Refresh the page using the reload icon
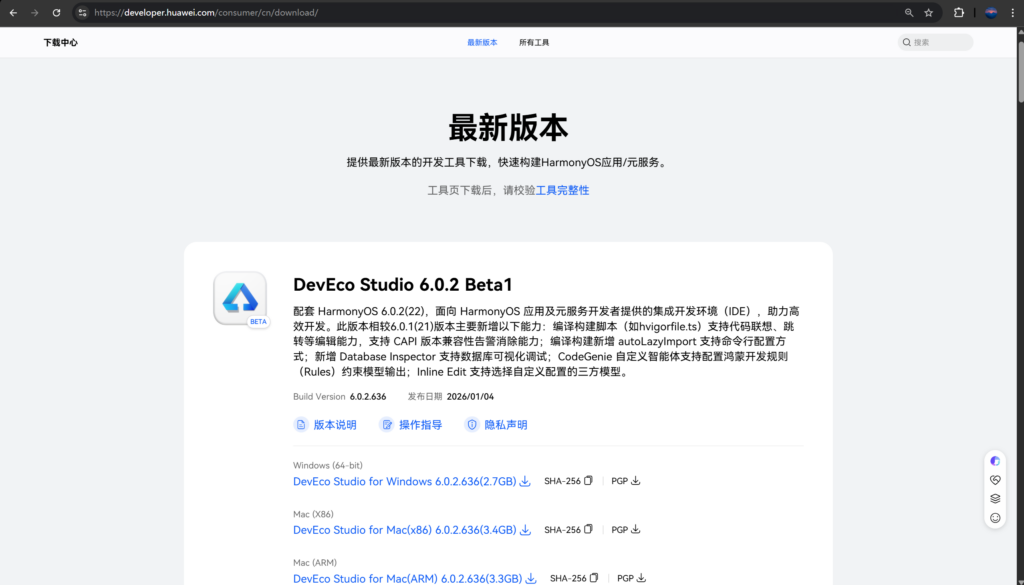Viewport: 1024px width, 585px height. pos(57,13)
